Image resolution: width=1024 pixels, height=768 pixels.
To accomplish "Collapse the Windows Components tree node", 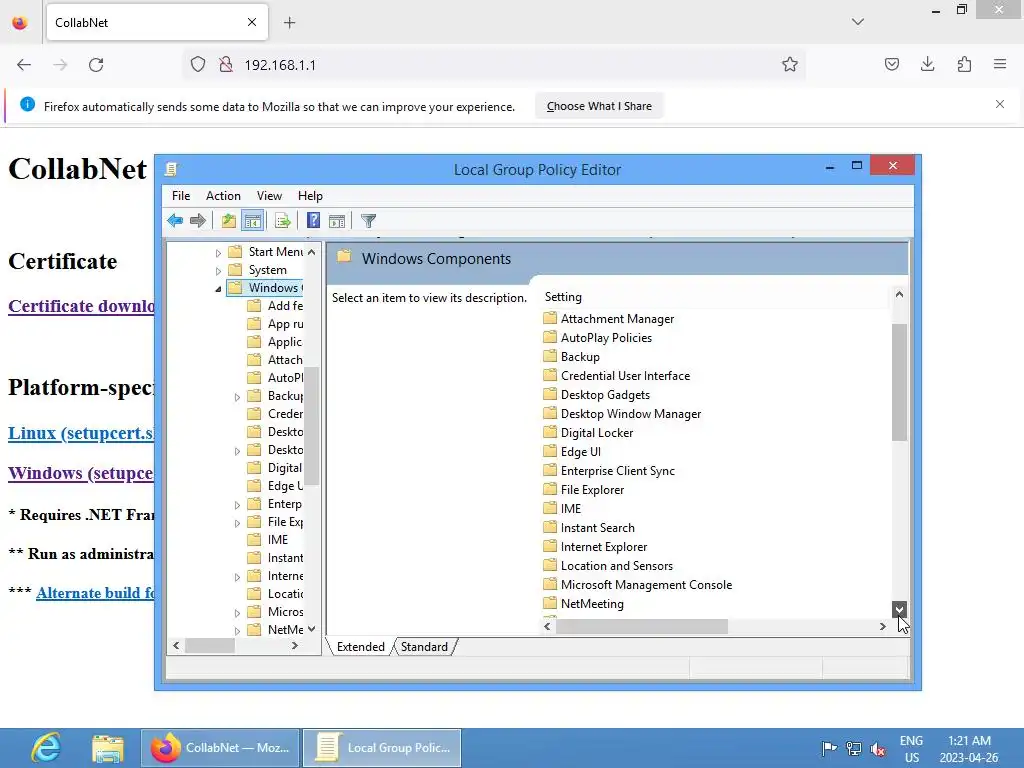I will [218, 289].
